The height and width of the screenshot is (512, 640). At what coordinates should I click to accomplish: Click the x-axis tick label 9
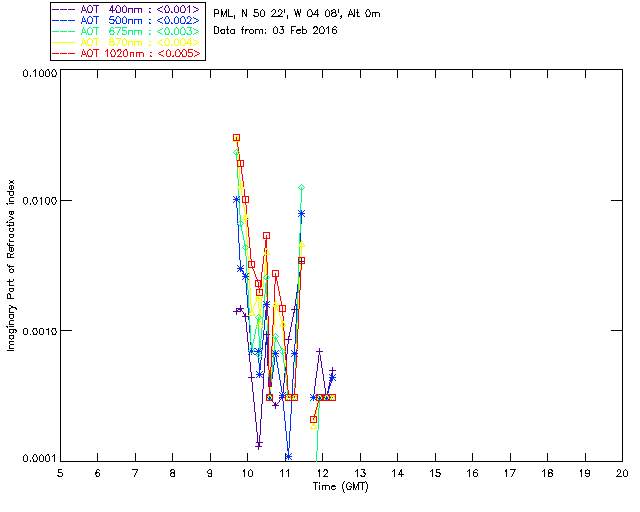pos(210,473)
